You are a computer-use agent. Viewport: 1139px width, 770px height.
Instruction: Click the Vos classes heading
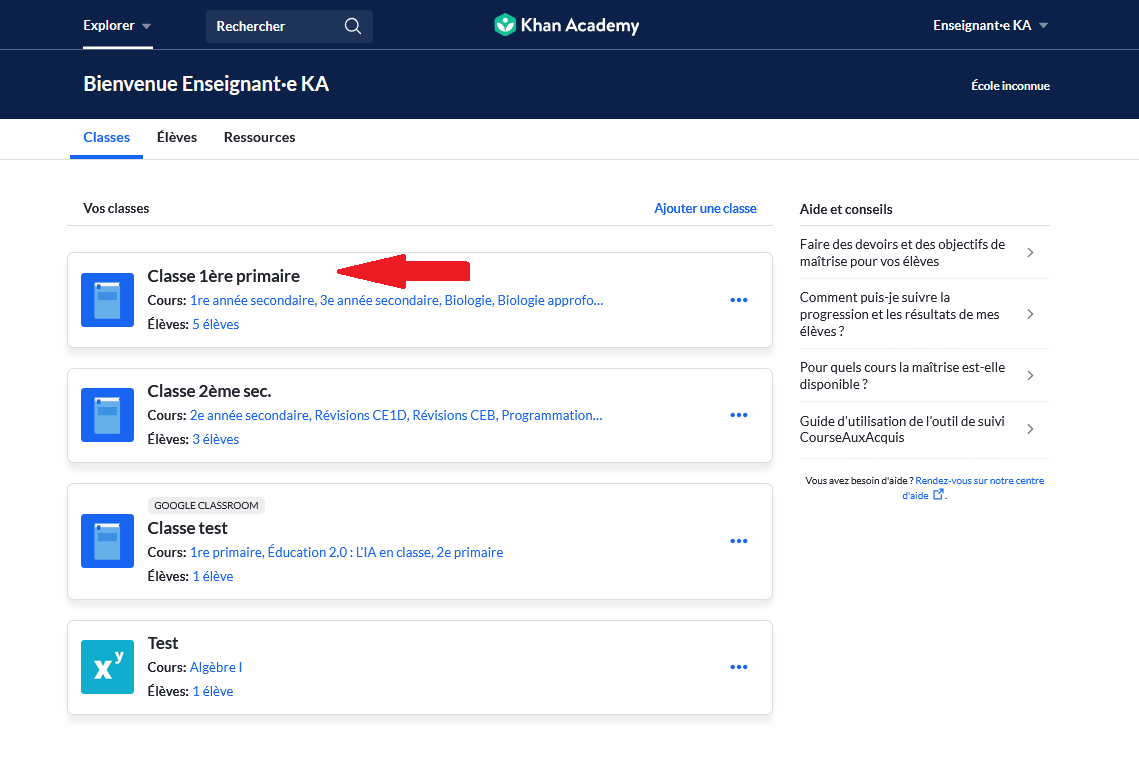click(x=116, y=208)
